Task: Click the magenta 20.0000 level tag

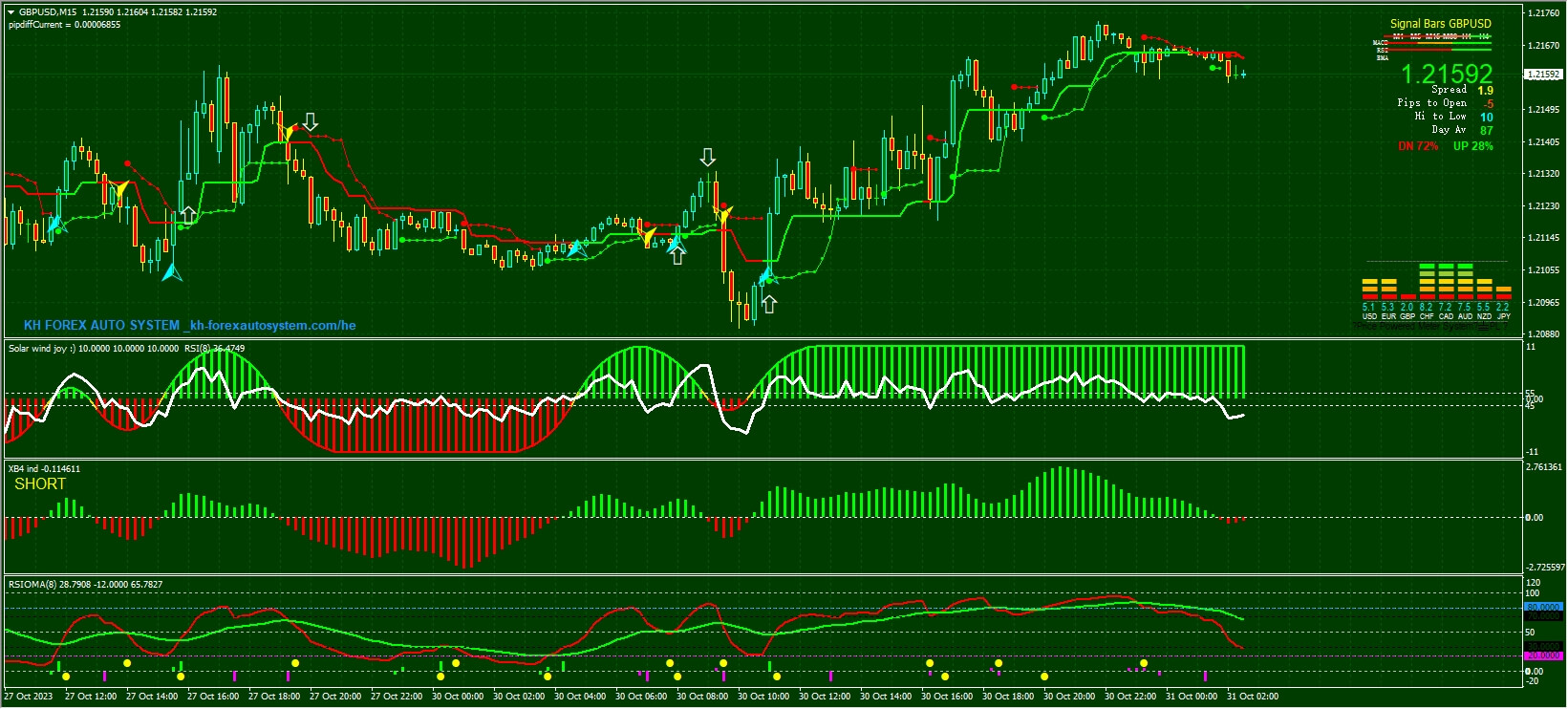Action: pos(1543,655)
